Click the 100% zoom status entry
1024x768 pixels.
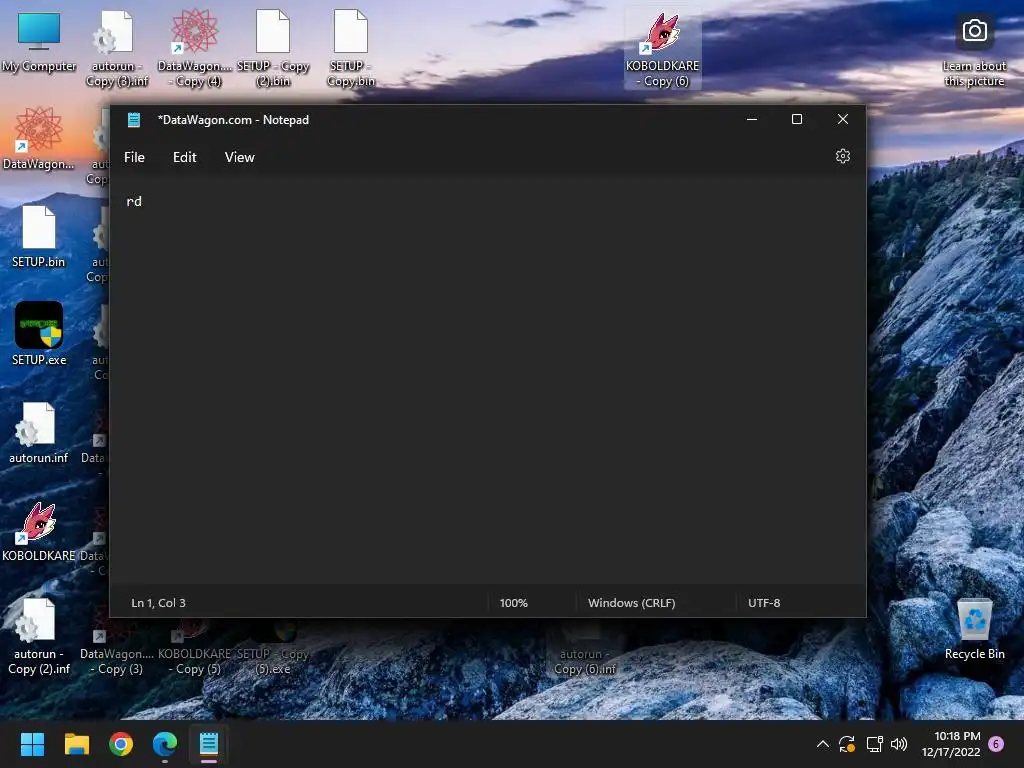click(x=513, y=603)
